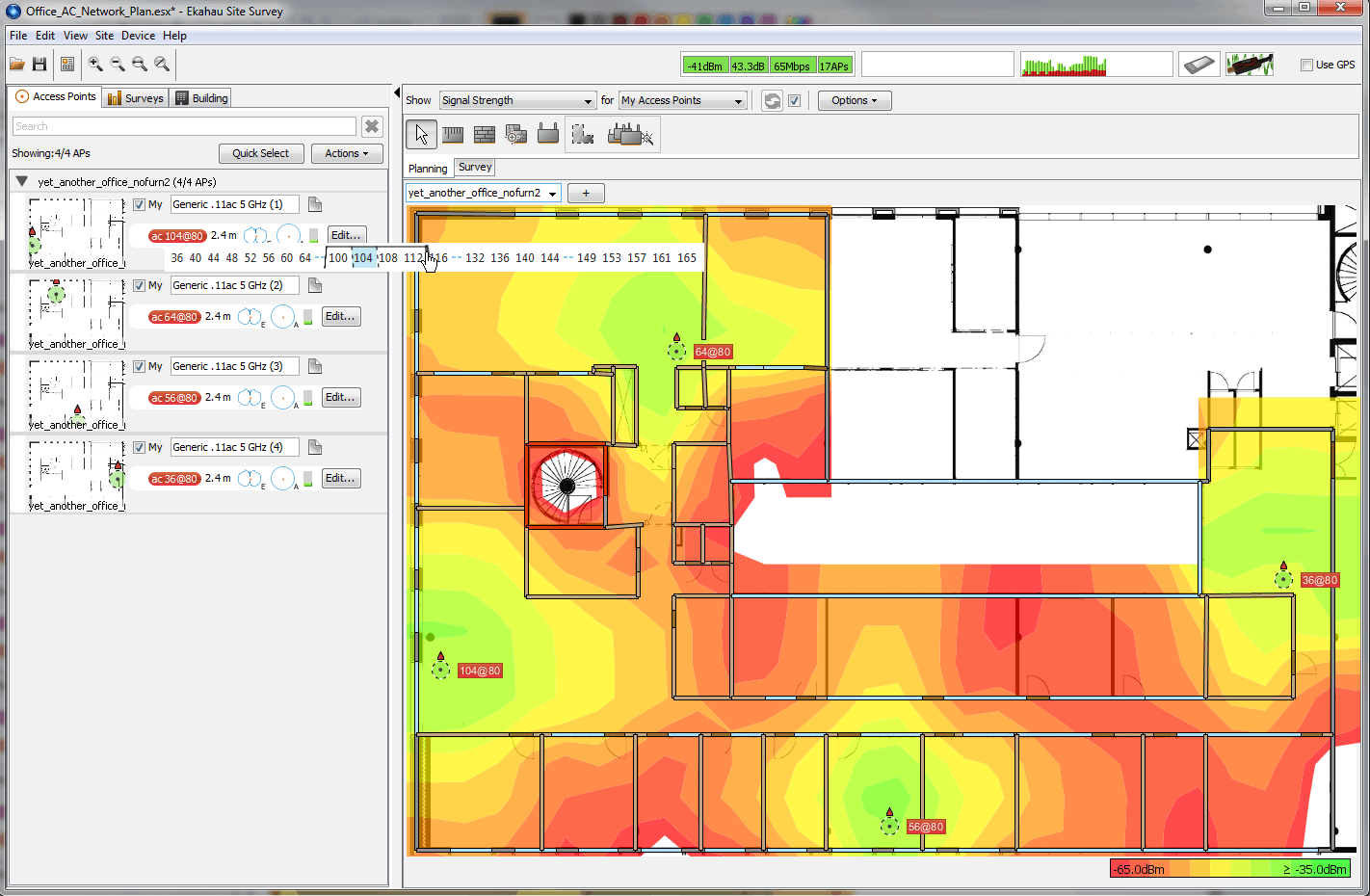Click the refresh visualization icon
The width and height of the screenshot is (1370, 896).
point(772,101)
